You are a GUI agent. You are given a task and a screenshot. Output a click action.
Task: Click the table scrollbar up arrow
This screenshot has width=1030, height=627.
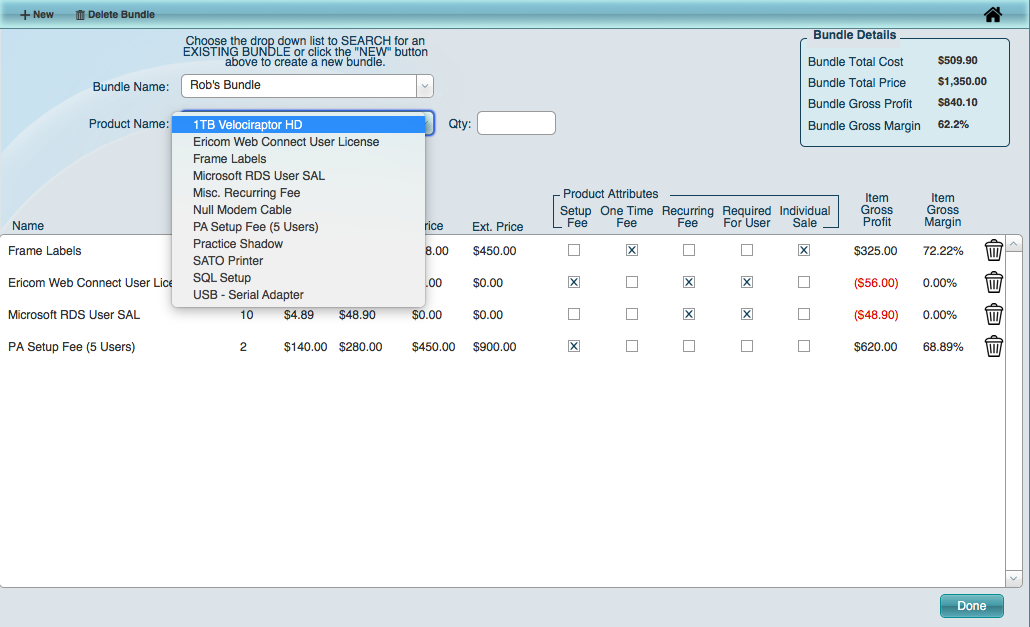coord(1014,244)
